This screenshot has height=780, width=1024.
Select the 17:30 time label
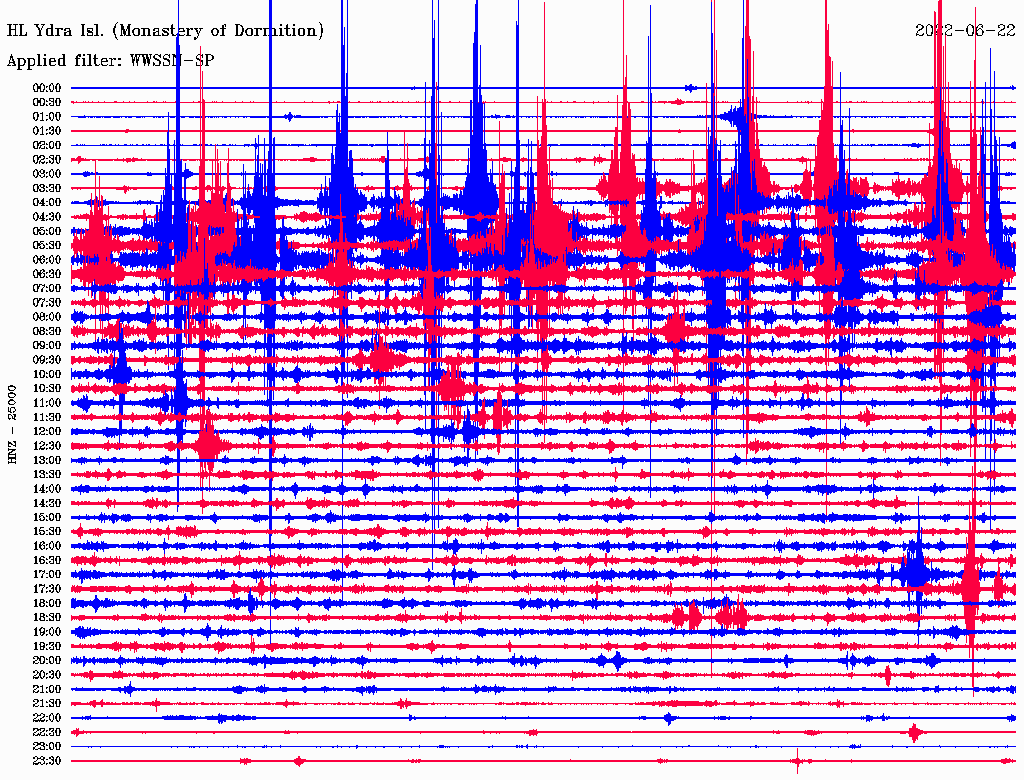pos(47,589)
